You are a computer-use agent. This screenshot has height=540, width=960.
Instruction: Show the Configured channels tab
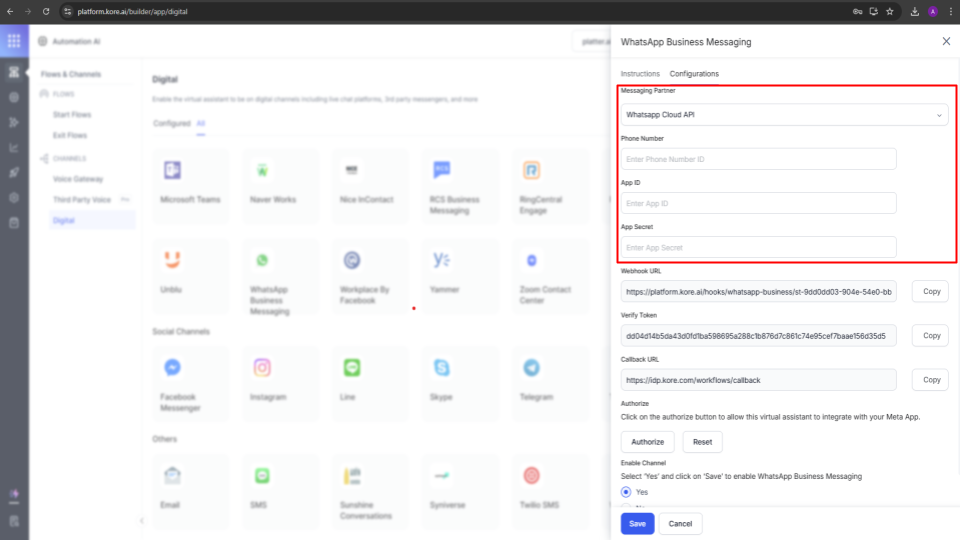tap(171, 123)
